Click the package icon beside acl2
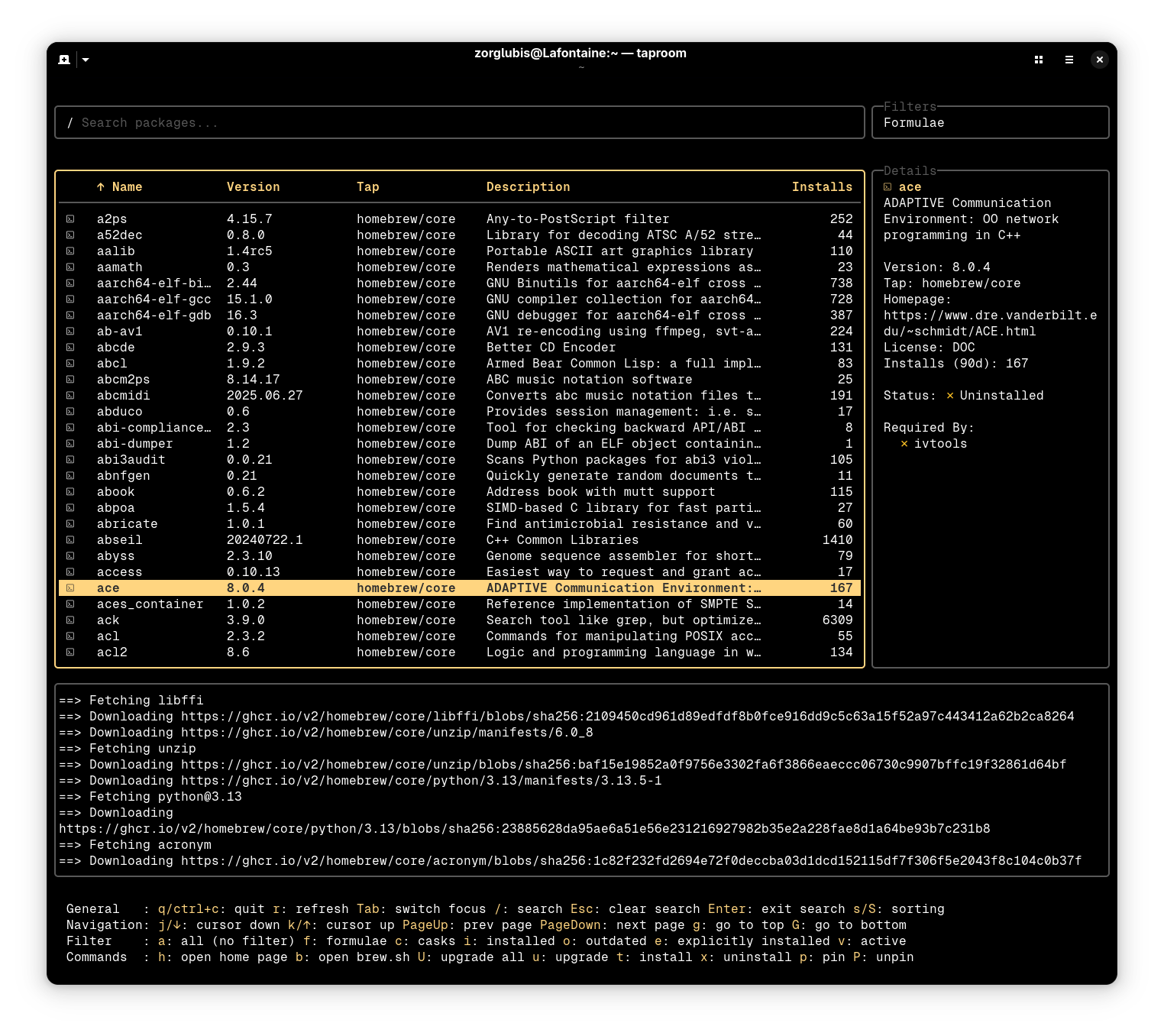1164x1036 pixels. [x=70, y=652]
